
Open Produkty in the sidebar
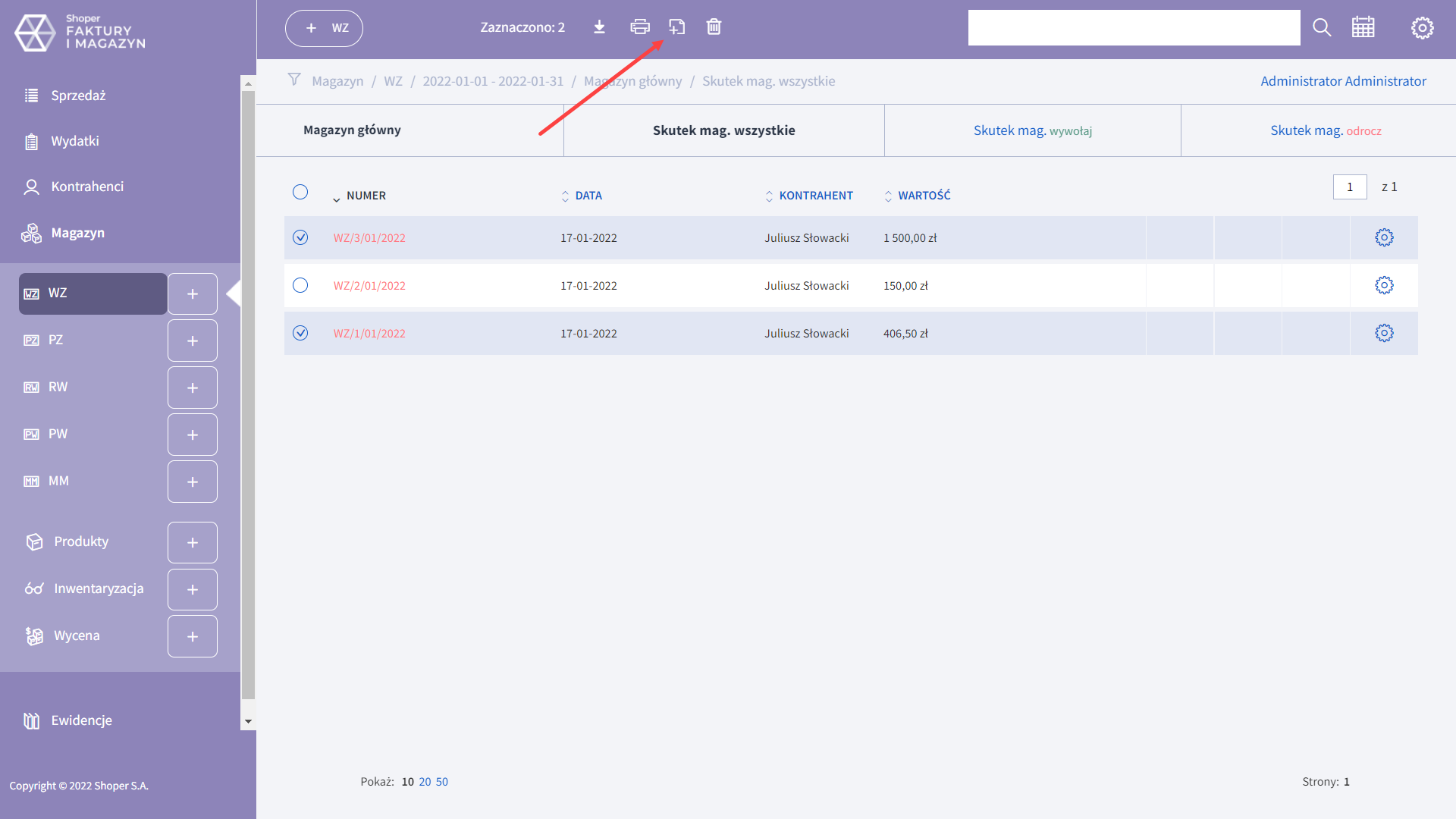[81, 541]
